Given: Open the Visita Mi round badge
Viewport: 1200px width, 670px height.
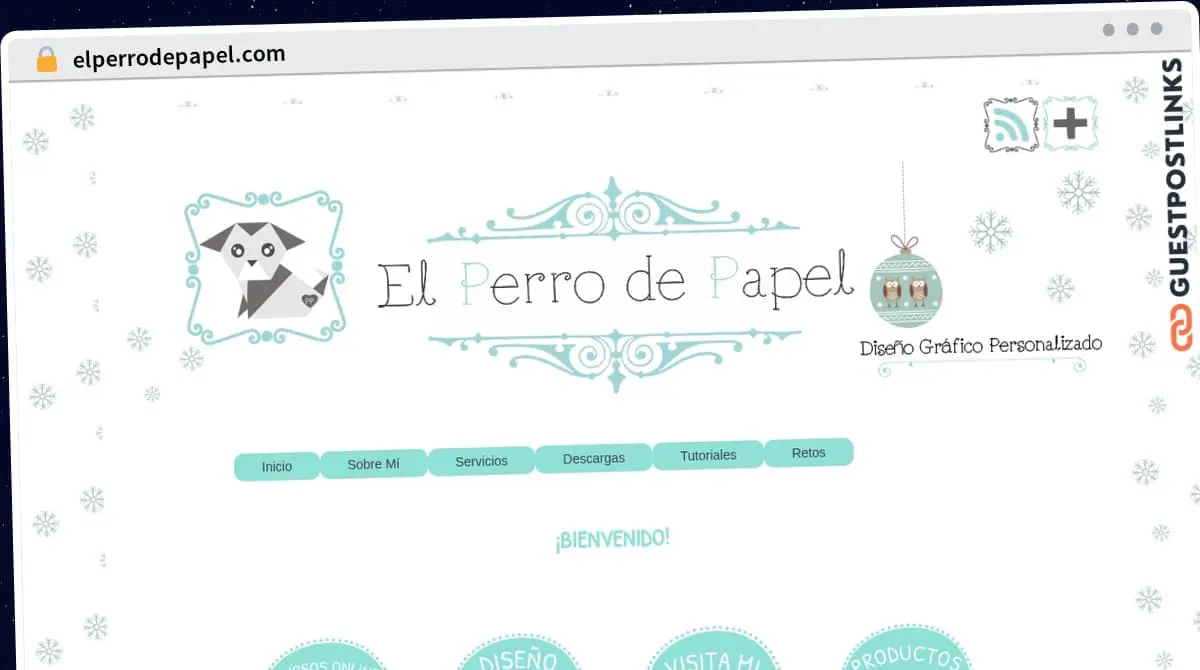Looking at the screenshot, I should (x=712, y=648).
